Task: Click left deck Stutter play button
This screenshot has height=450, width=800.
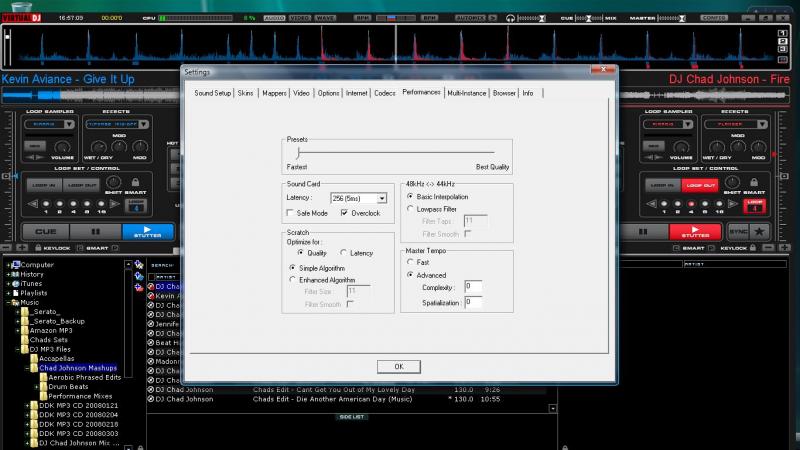Action: [x=147, y=232]
